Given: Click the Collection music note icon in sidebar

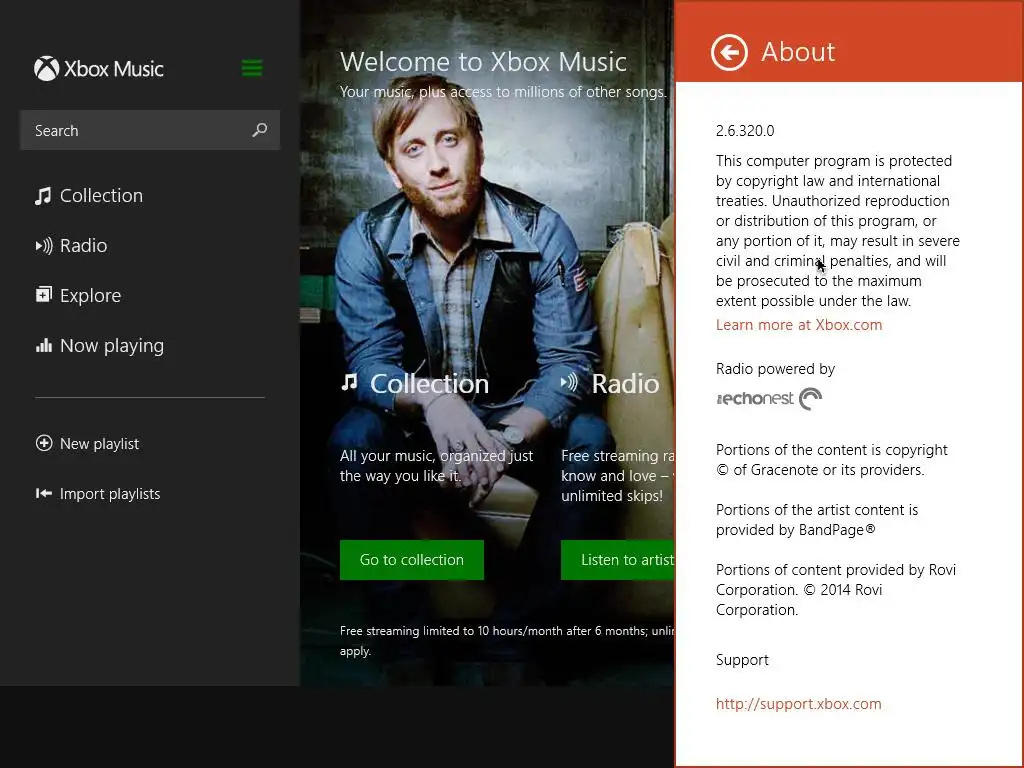Looking at the screenshot, I should click(43, 196).
